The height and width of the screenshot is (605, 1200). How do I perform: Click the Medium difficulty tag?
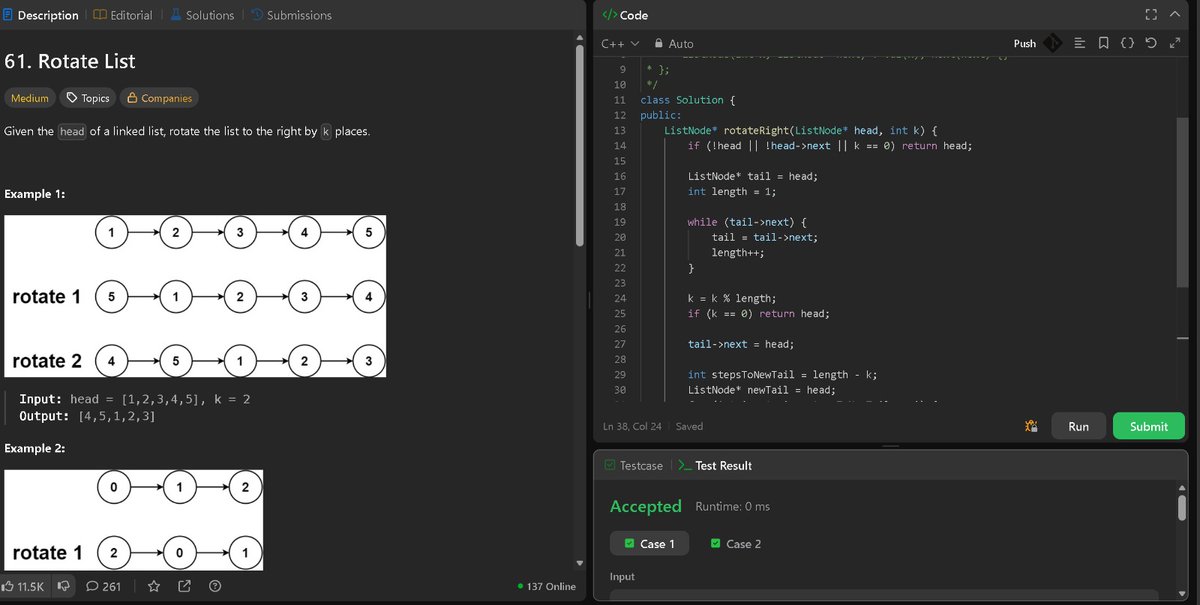pos(30,98)
